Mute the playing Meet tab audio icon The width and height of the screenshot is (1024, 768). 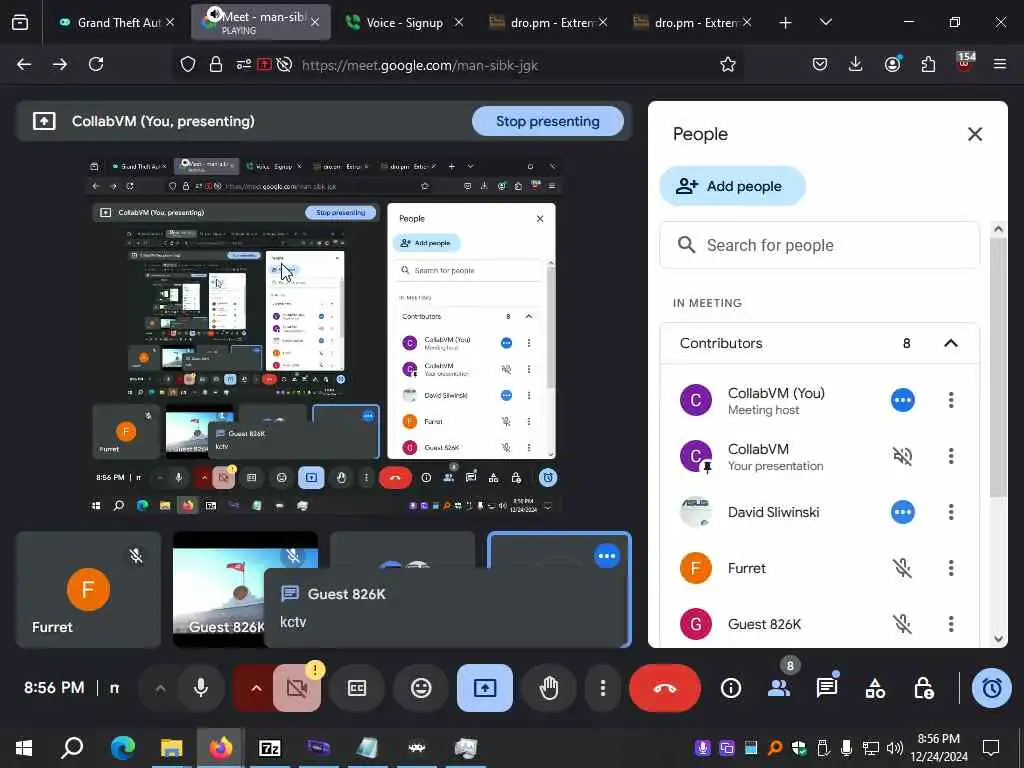[214, 14]
